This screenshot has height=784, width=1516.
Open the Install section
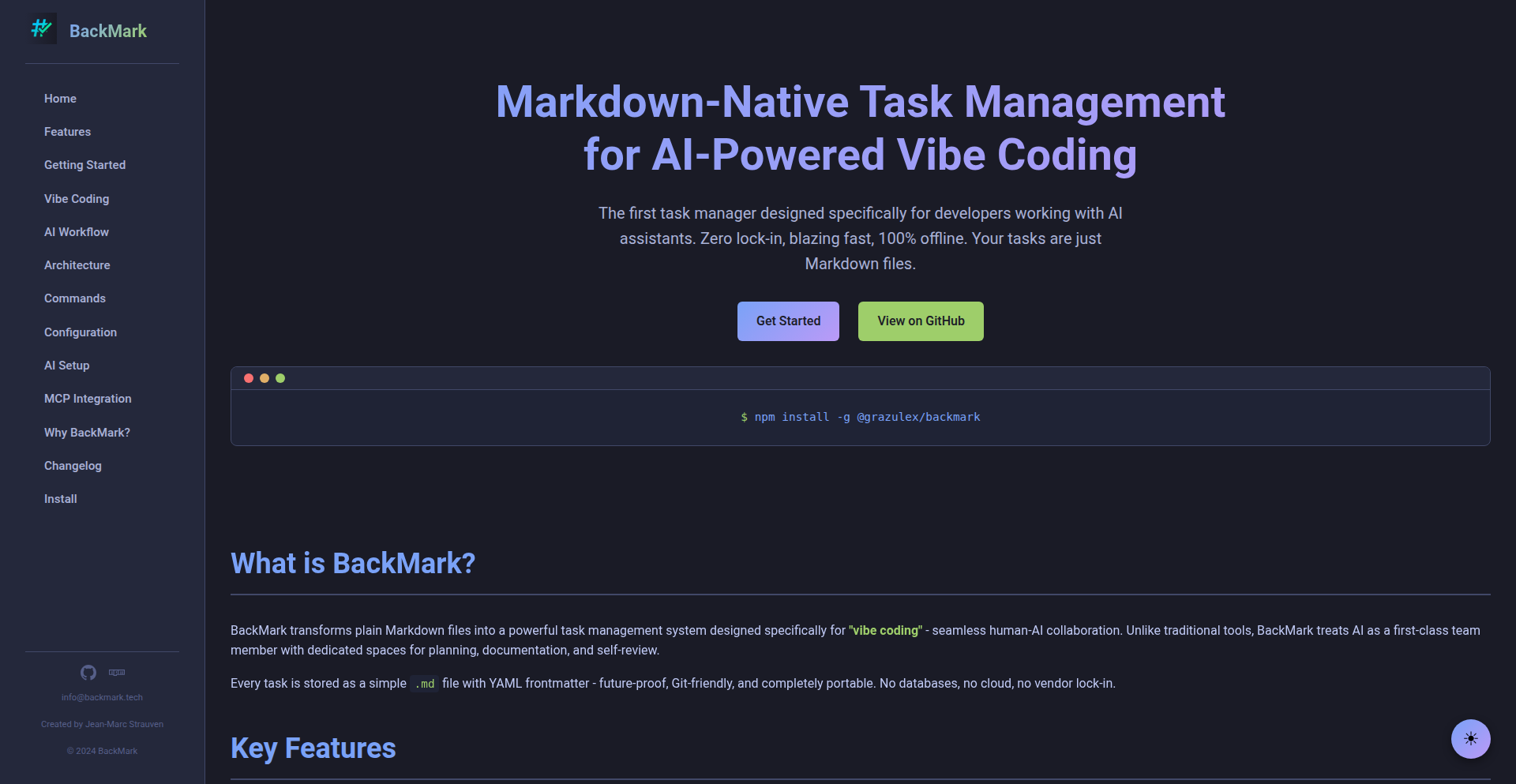(60, 499)
